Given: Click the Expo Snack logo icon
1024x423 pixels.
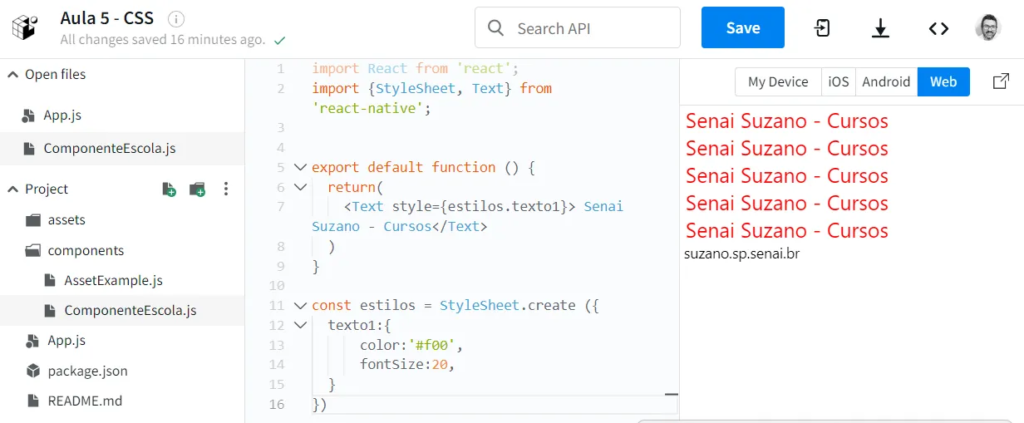Looking at the screenshot, I should 25,28.
